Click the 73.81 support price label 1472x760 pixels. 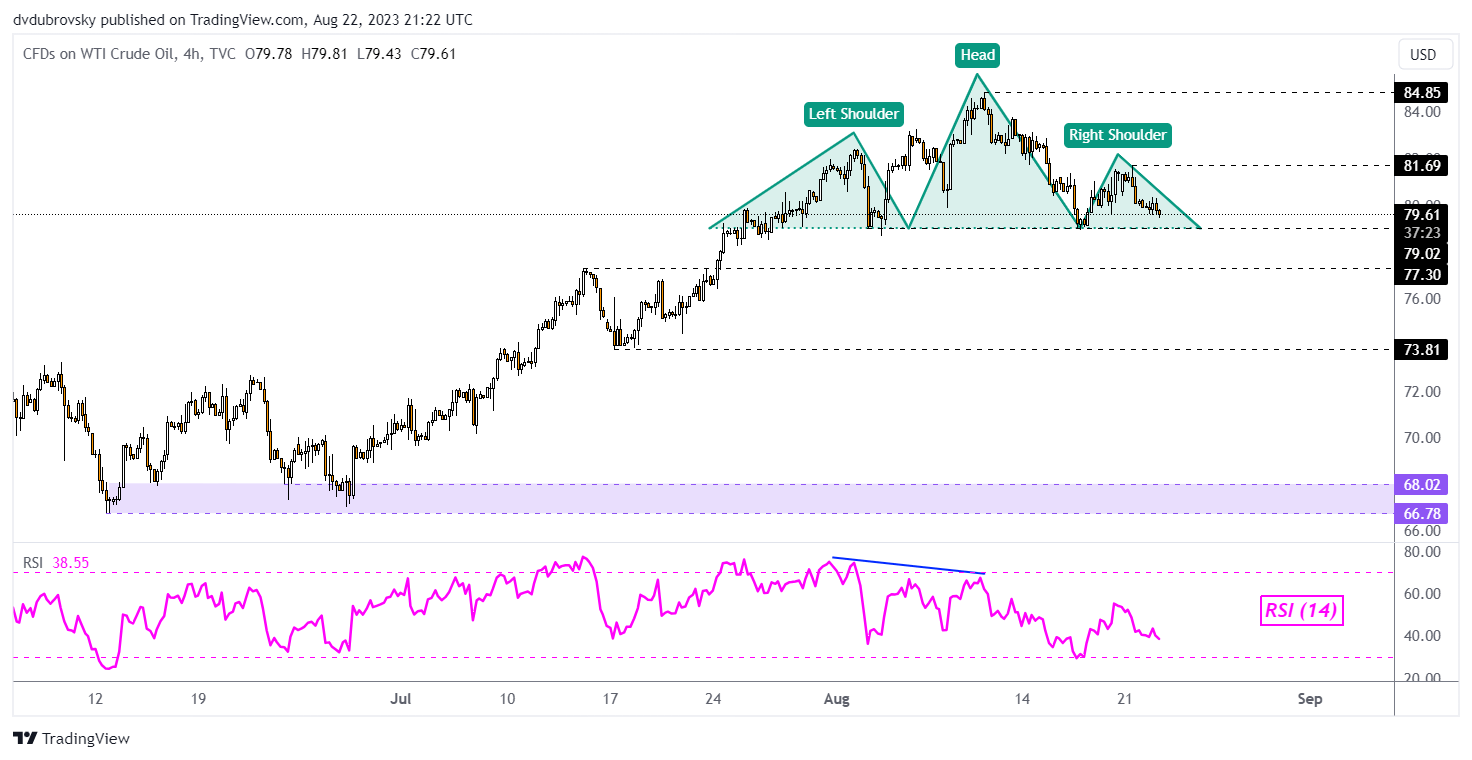(x=1422, y=349)
